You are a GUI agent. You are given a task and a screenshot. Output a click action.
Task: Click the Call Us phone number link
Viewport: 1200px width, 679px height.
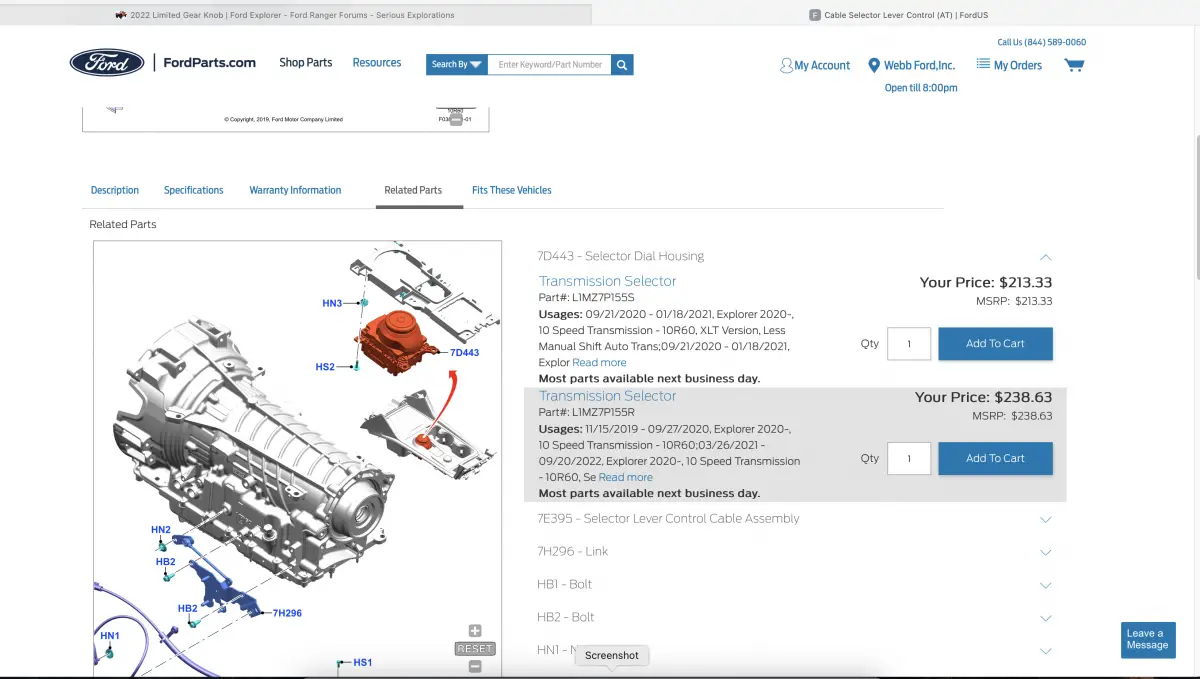[x=1041, y=42]
